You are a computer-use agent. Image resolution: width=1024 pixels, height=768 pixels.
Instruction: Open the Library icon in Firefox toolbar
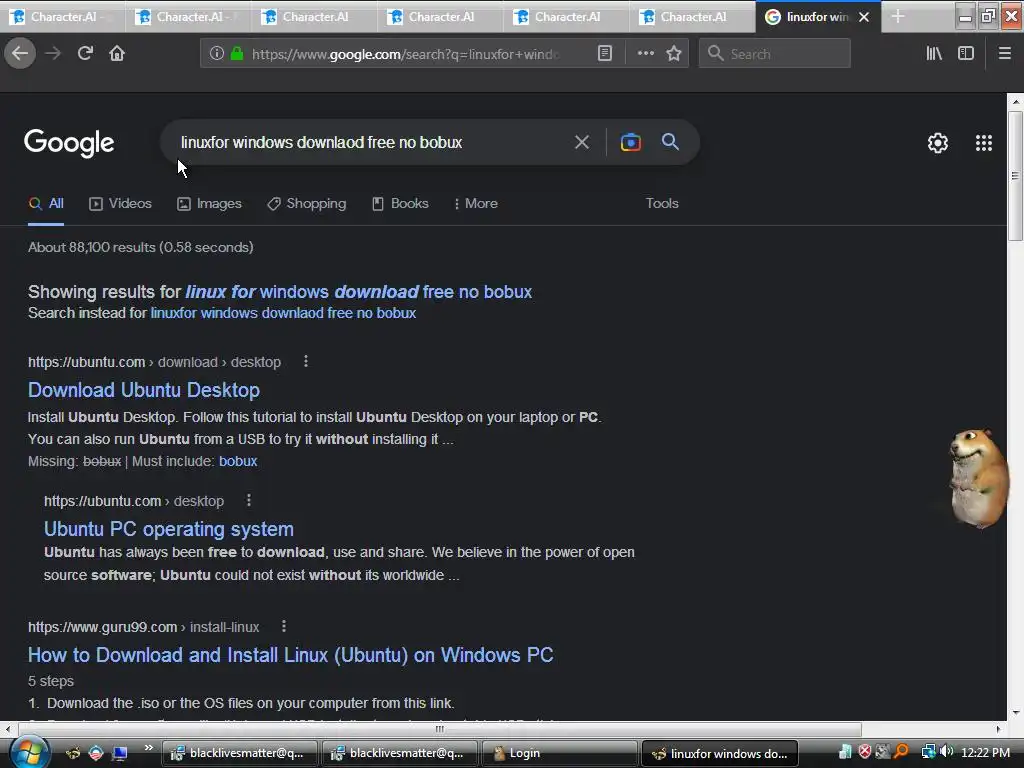(934, 54)
